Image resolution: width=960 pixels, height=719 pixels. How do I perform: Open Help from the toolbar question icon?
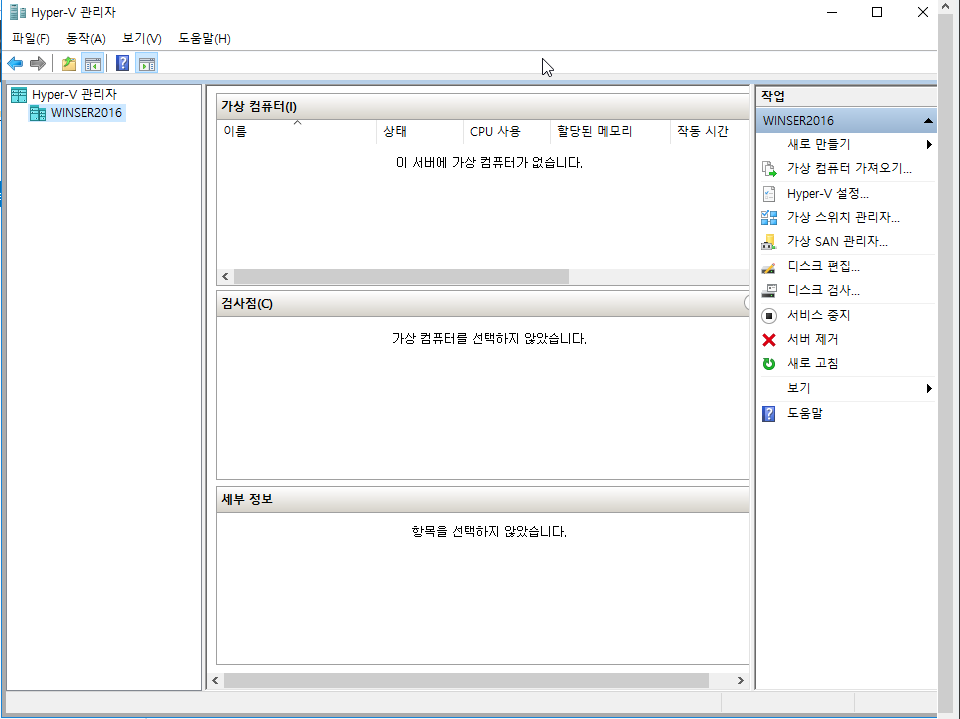pyautogui.click(x=122, y=63)
